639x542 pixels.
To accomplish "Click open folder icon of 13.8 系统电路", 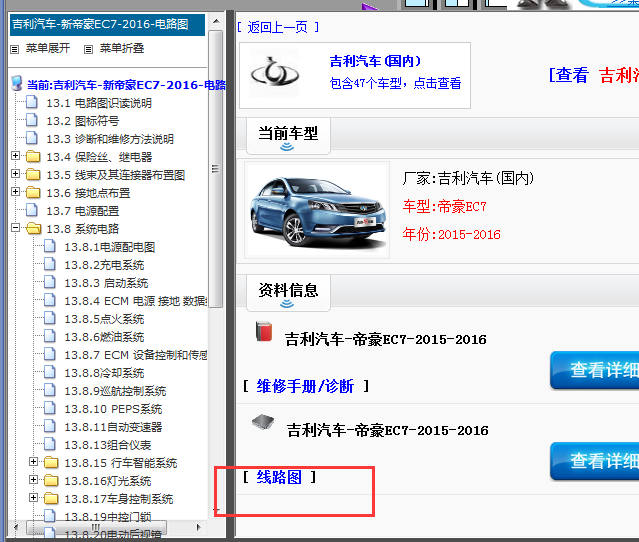I will pyautogui.click(x=33, y=228).
